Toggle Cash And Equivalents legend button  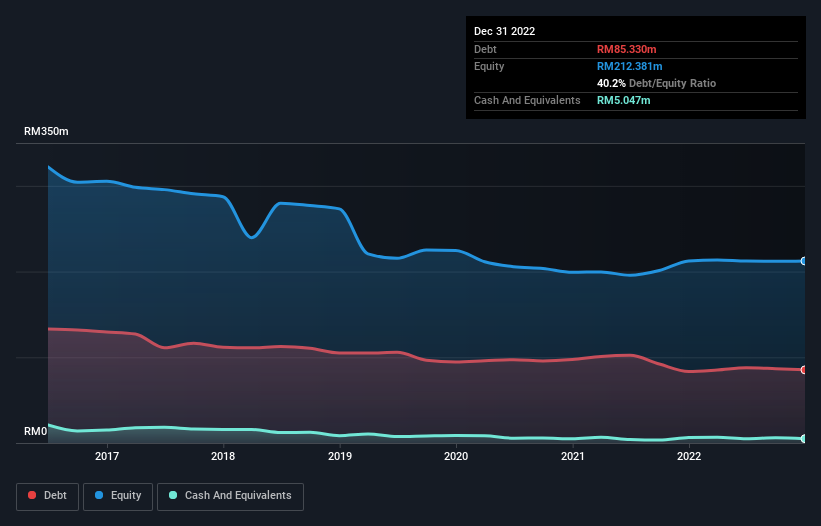pyautogui.click(x=230, y=496)
